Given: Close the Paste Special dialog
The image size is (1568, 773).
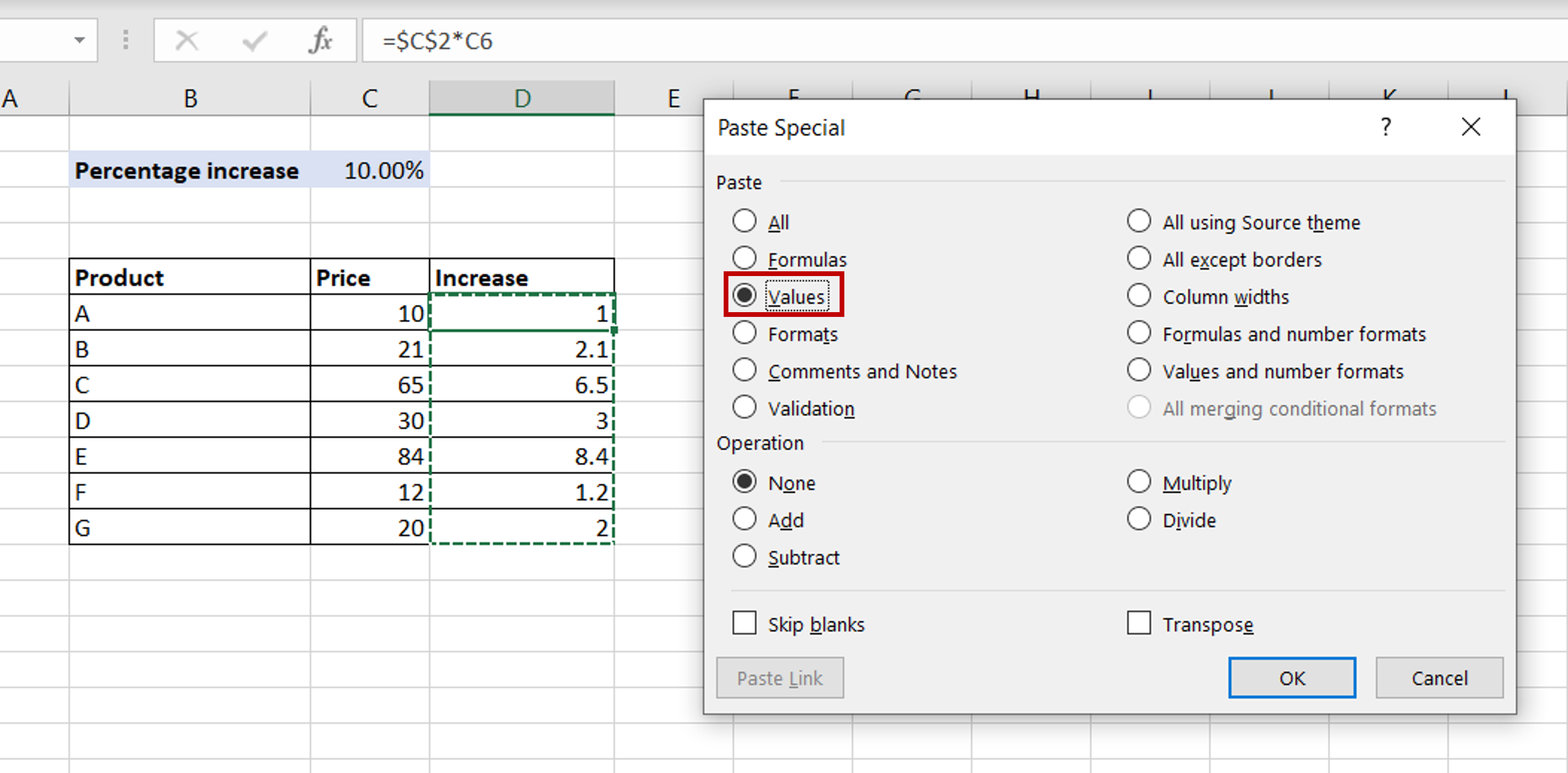Looking at the screenshot, I should tap(1471, 126).
